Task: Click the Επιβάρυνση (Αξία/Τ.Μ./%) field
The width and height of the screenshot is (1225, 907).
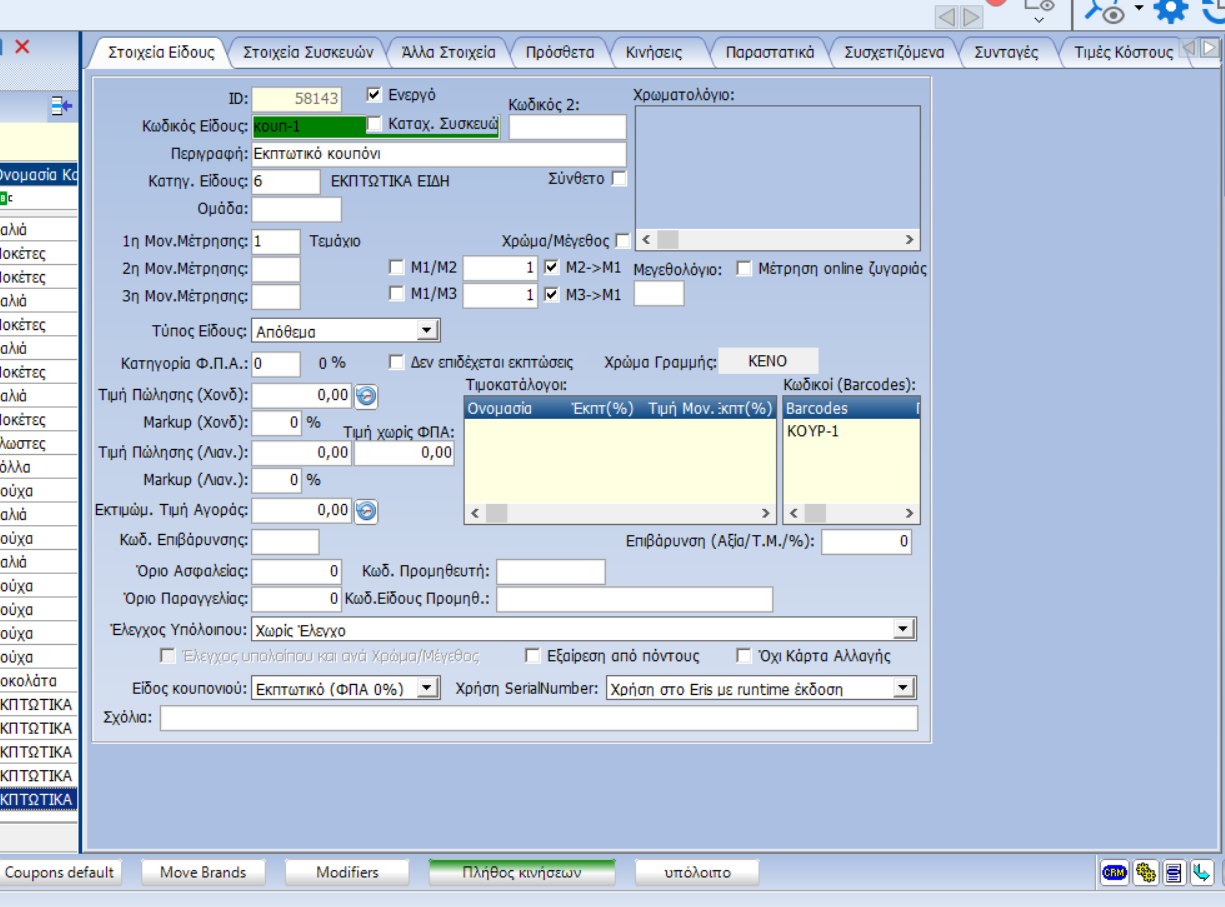Action: tap(867, 542)
